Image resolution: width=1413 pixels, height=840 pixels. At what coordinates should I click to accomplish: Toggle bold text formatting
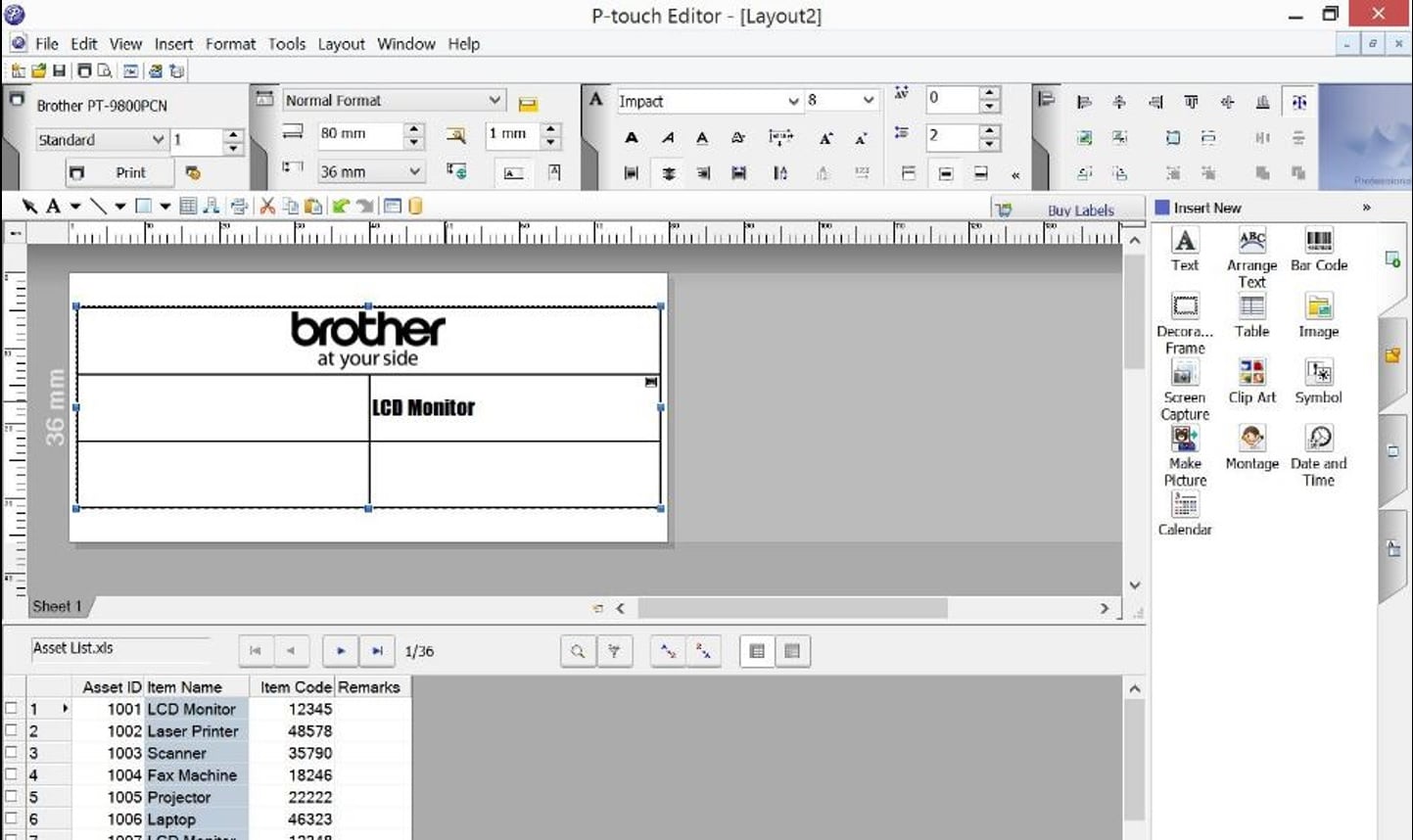point(632,138)
